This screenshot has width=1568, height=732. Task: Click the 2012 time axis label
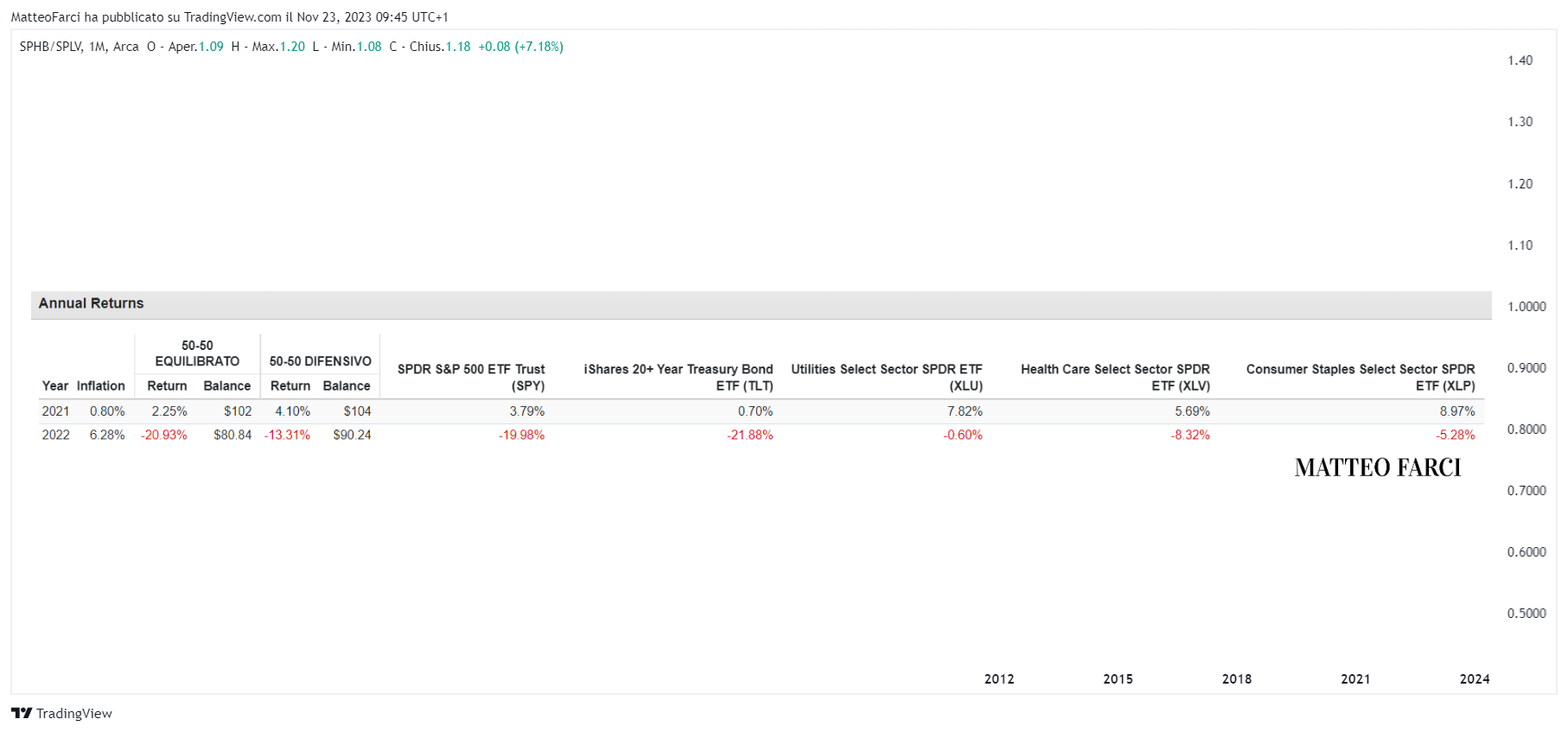(x=999, y=679)
